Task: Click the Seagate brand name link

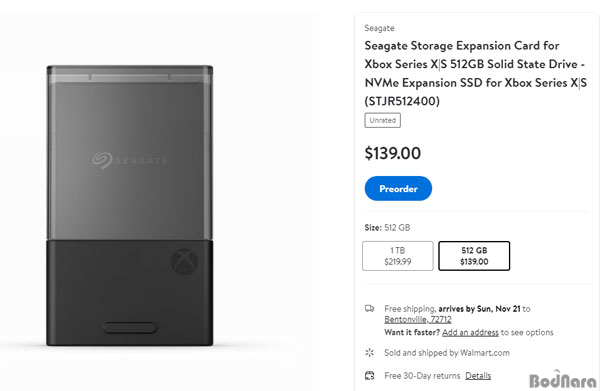Action: 379,28
